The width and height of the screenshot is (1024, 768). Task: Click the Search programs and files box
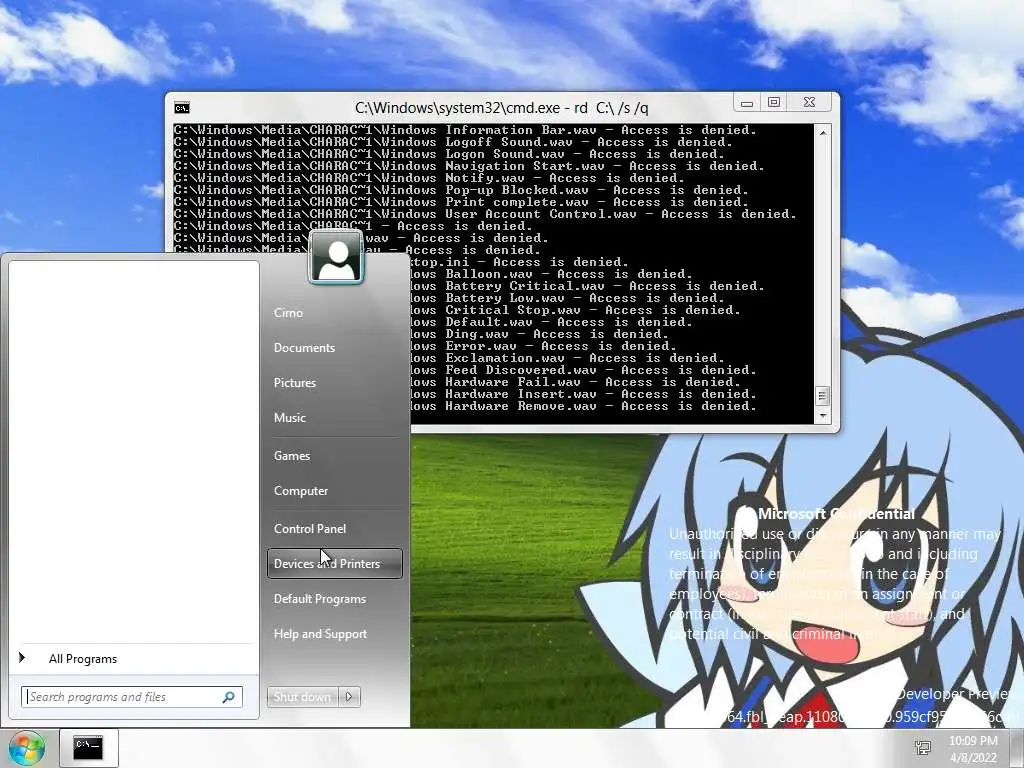[131, 697]
